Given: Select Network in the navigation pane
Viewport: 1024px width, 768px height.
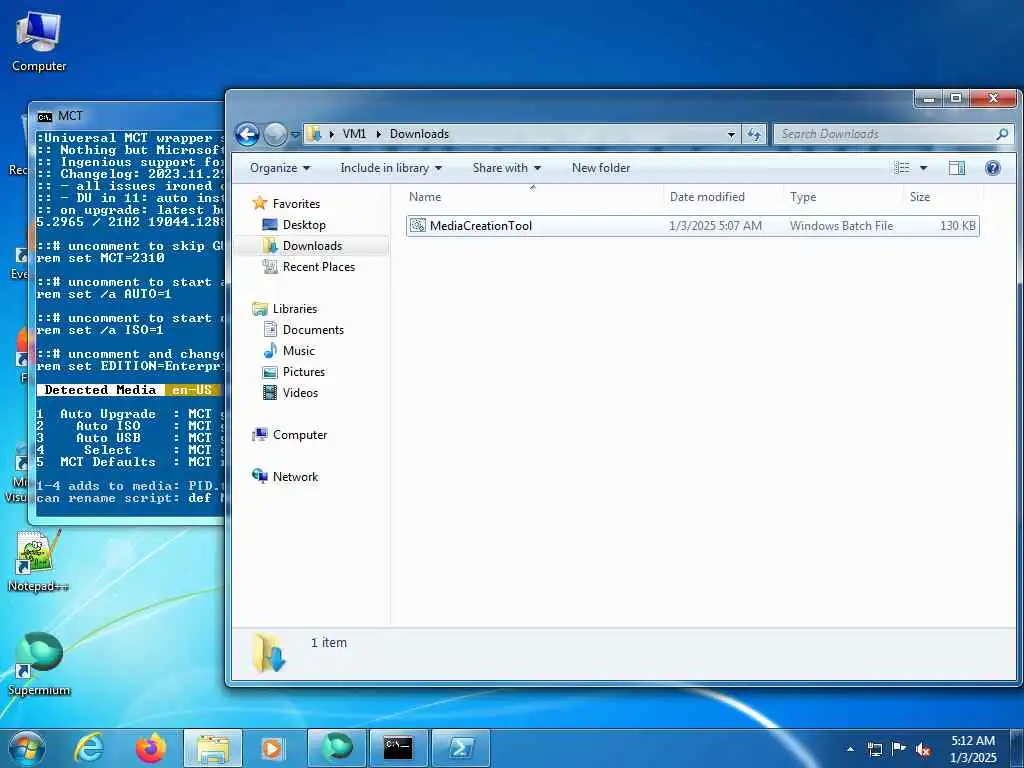Looking at the screenshot, I should pyautogui.click(x=295, y=477).
